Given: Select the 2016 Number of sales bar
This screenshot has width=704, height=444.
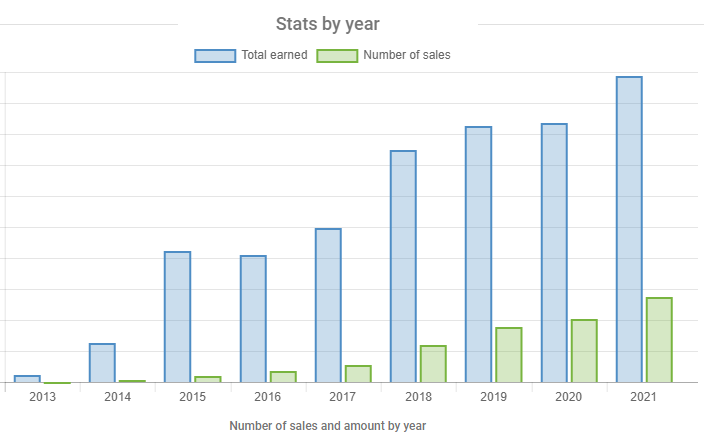Looking at the screenshot, I should (x=283, y=377).
